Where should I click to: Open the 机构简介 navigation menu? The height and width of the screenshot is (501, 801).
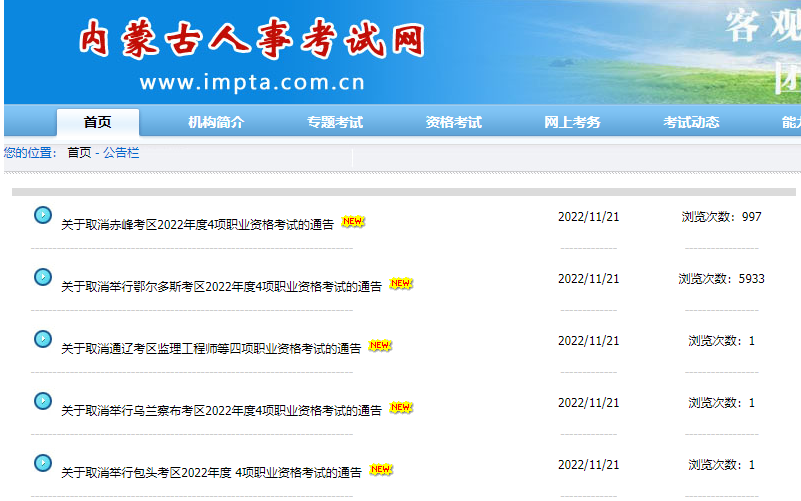pos(216,122)
